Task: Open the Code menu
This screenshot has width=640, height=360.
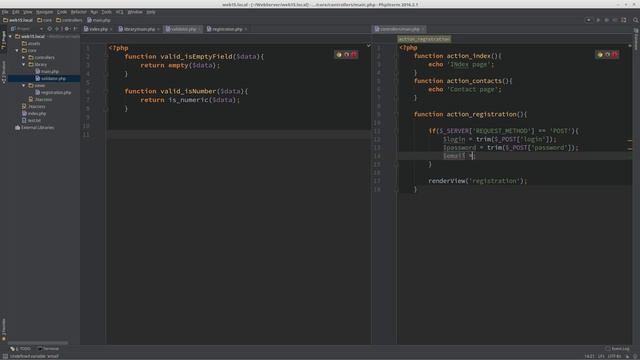Action: point(62,12)
